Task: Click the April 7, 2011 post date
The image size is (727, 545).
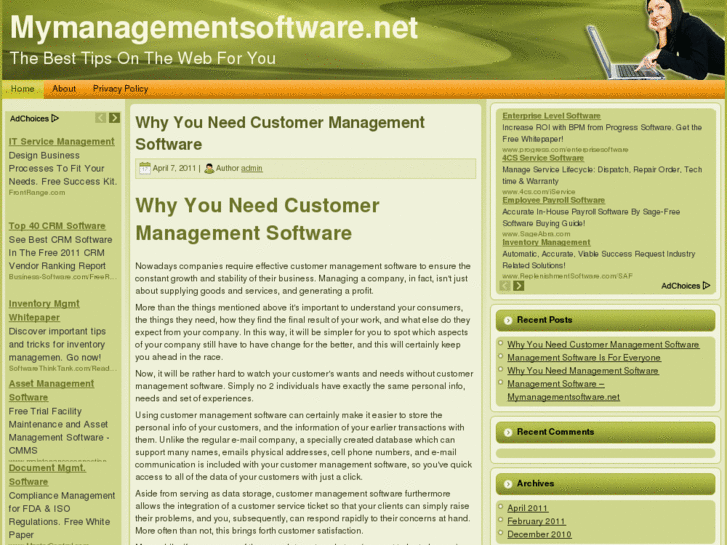Action: 174,168
